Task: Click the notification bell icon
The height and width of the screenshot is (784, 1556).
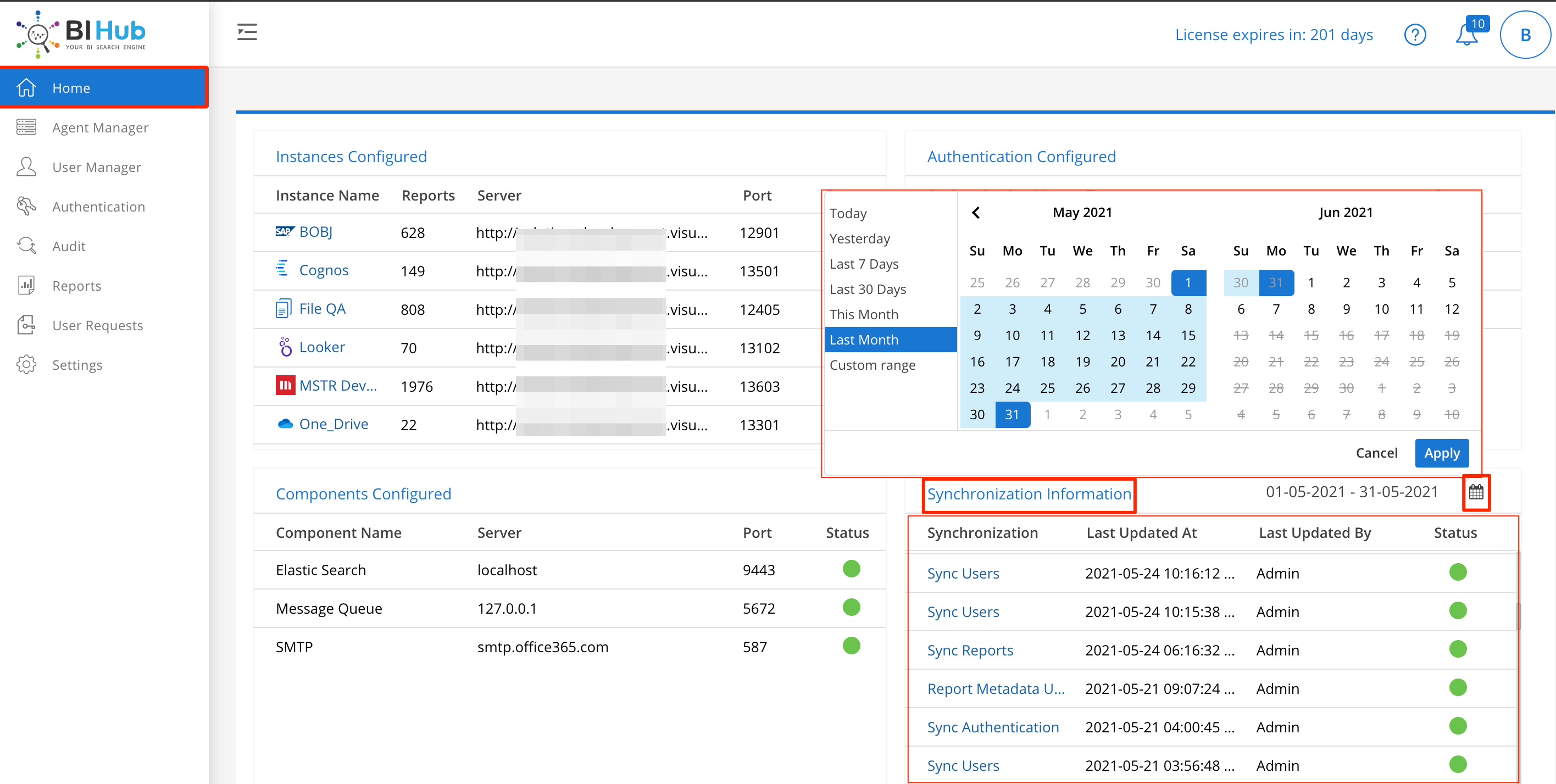Action: coord(1468,35)
